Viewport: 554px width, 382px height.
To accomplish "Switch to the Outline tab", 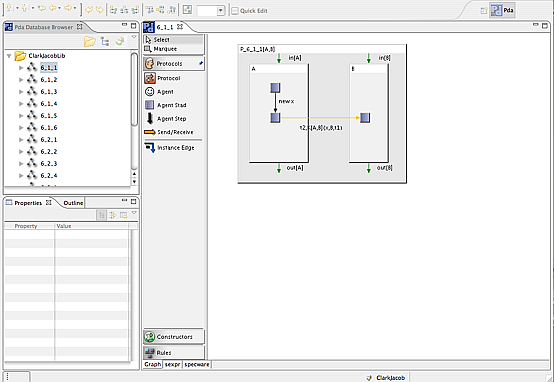I will tap(73, 203).
